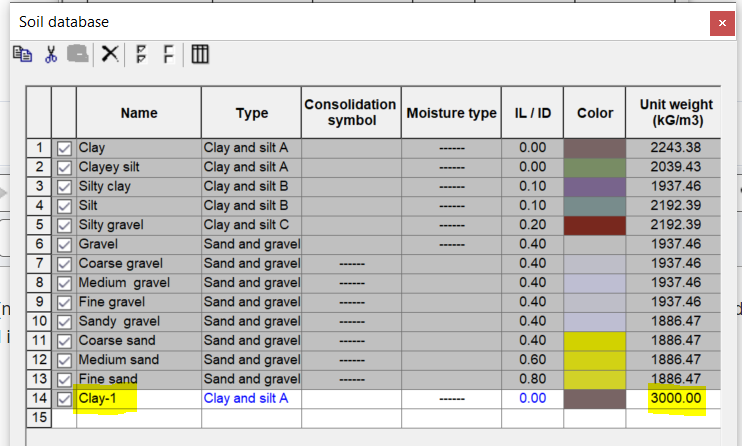Click the IL / ID column header
This screenshot has width=742, height=446.
pos(532,113)
